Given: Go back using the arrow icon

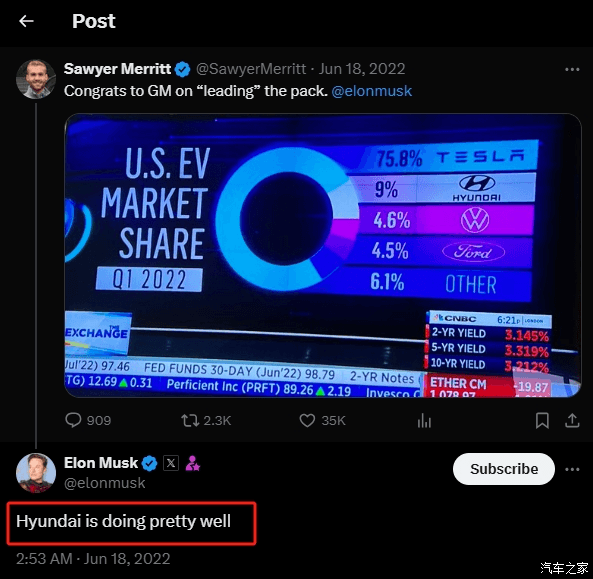Looking at the screenshot, I should click(x=26, y=21).
